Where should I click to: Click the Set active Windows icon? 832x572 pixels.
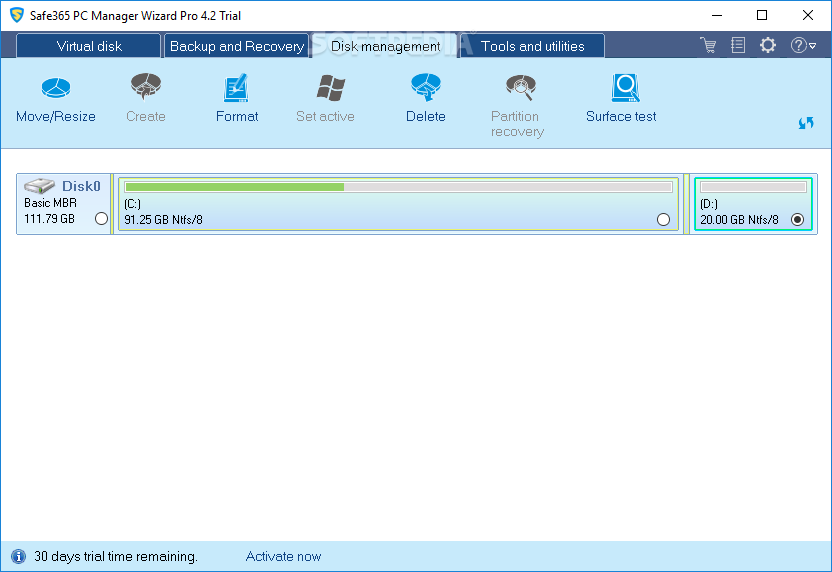click(x=330, y=88)
